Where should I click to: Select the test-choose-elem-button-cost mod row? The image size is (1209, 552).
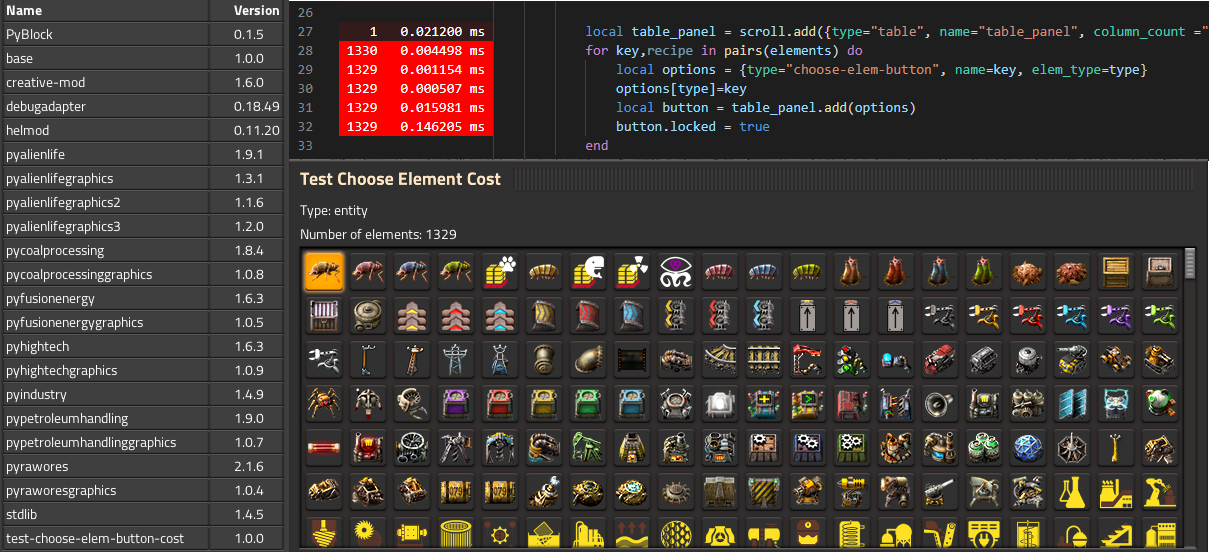(142, 538)
